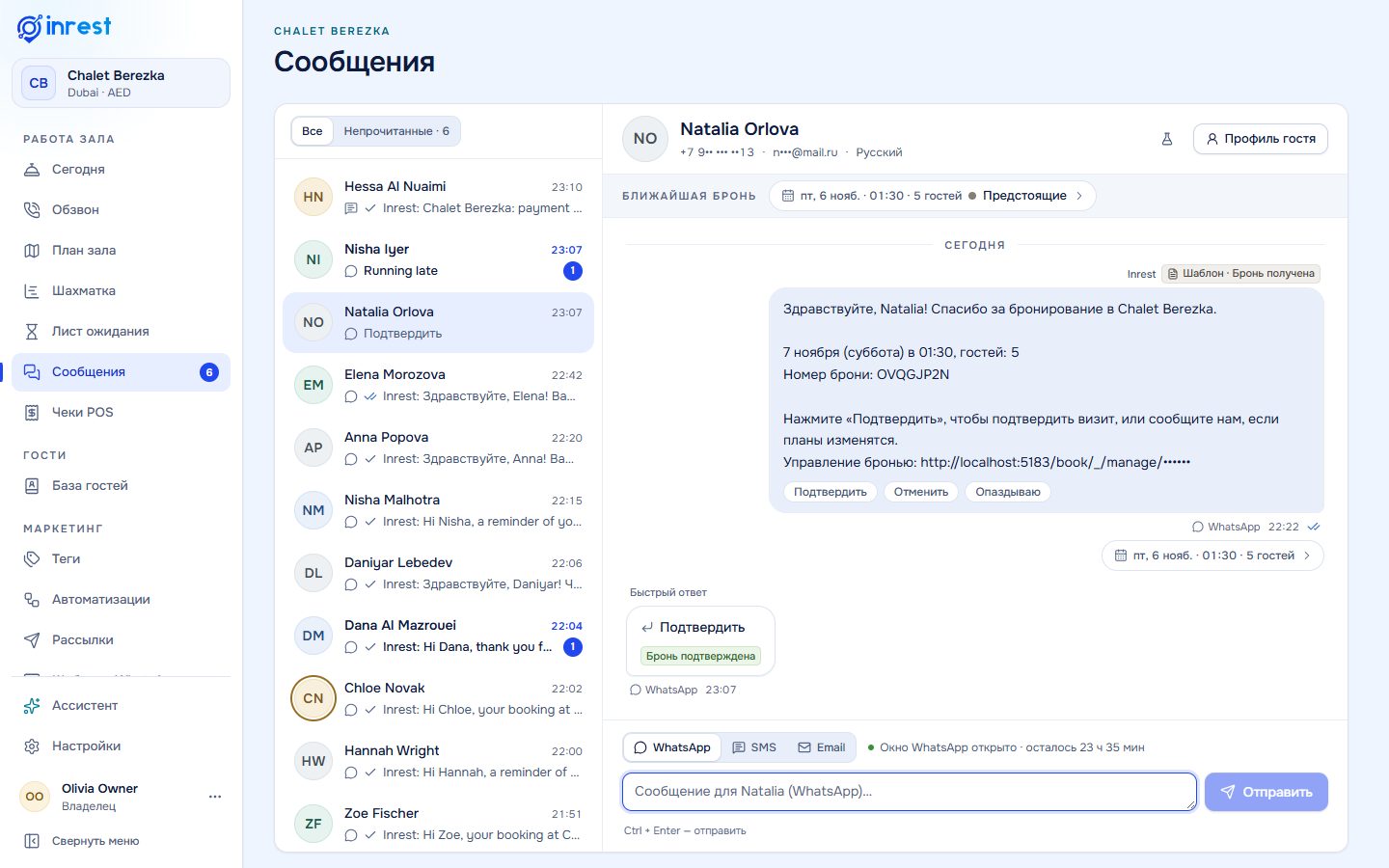The width and height of the screenshot is (1389, 868).
Task: Open the Dana Al Mazrouei conversation
Action: coord(438,636)
